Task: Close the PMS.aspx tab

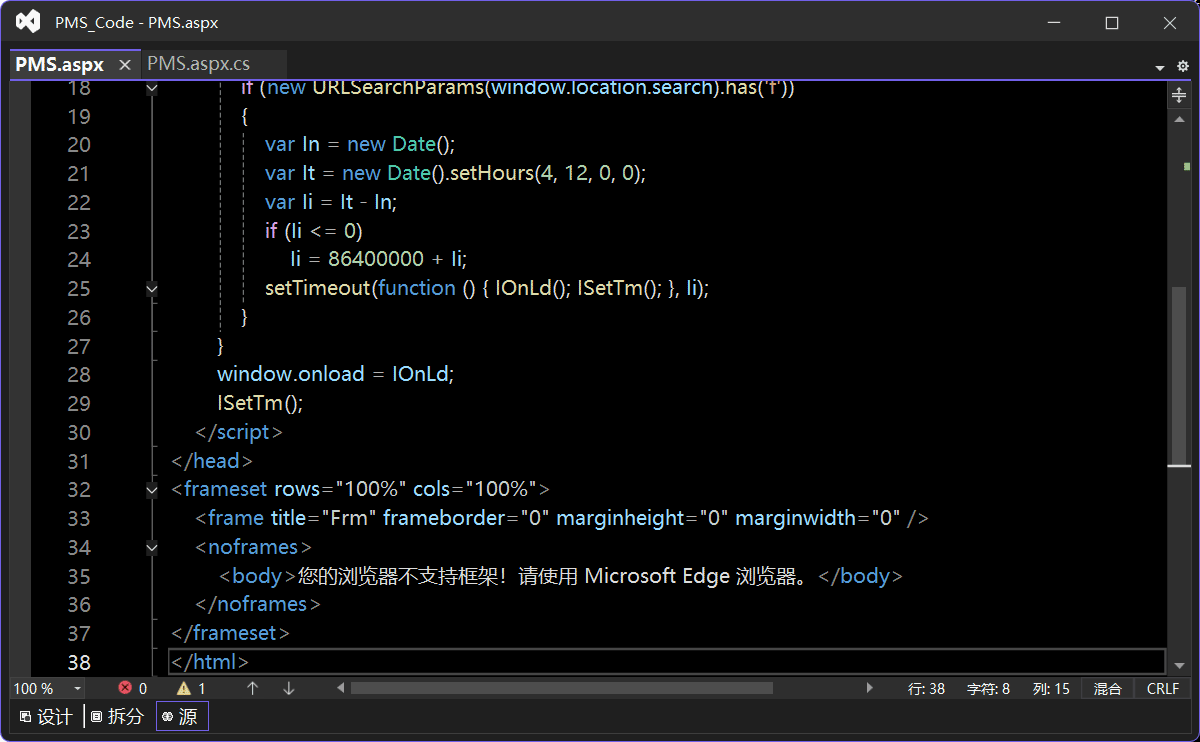Action: point(125,65)
